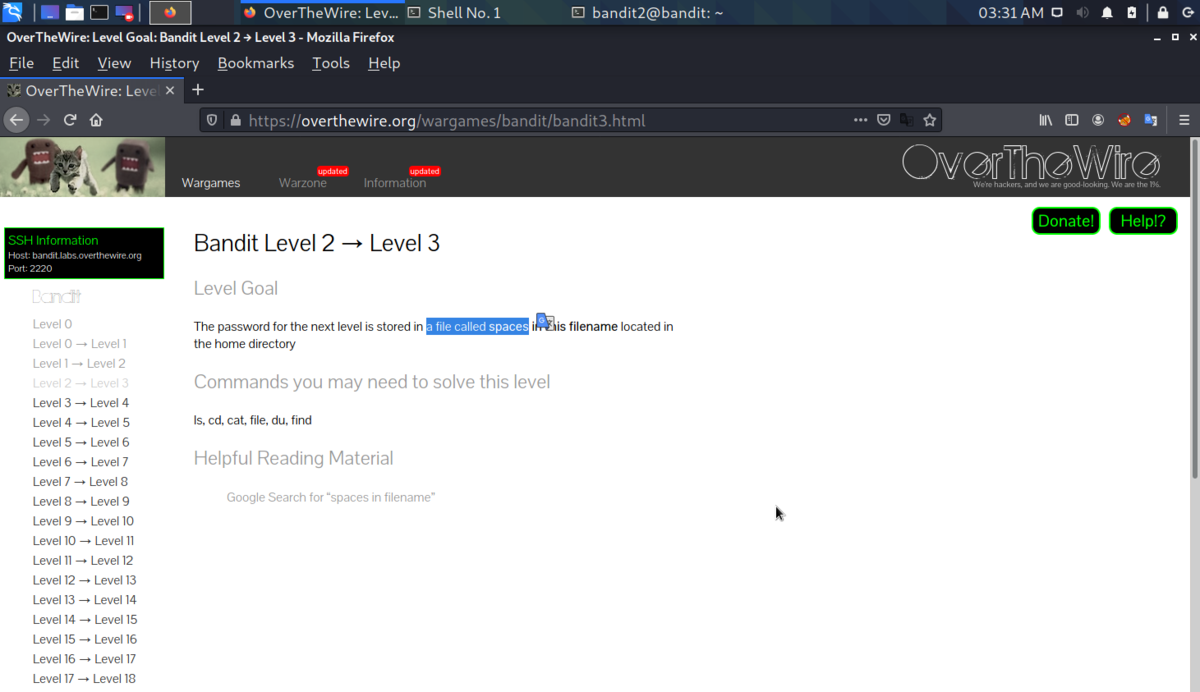Screen dimensions: 1200x692
Task: Open the tracking protection shield
Action: (x=212, y=120)
